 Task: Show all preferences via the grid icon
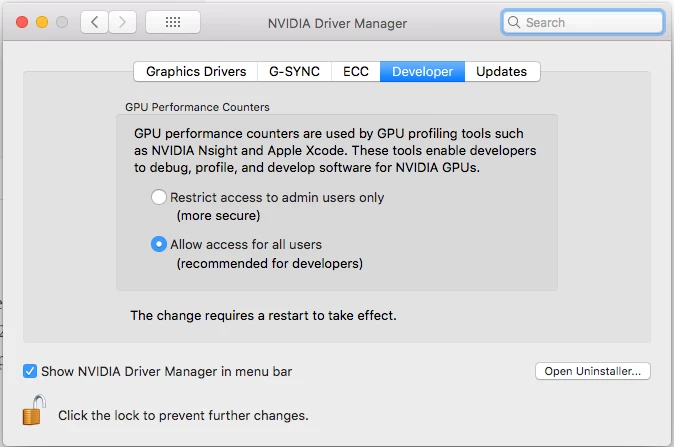point(173,22)
